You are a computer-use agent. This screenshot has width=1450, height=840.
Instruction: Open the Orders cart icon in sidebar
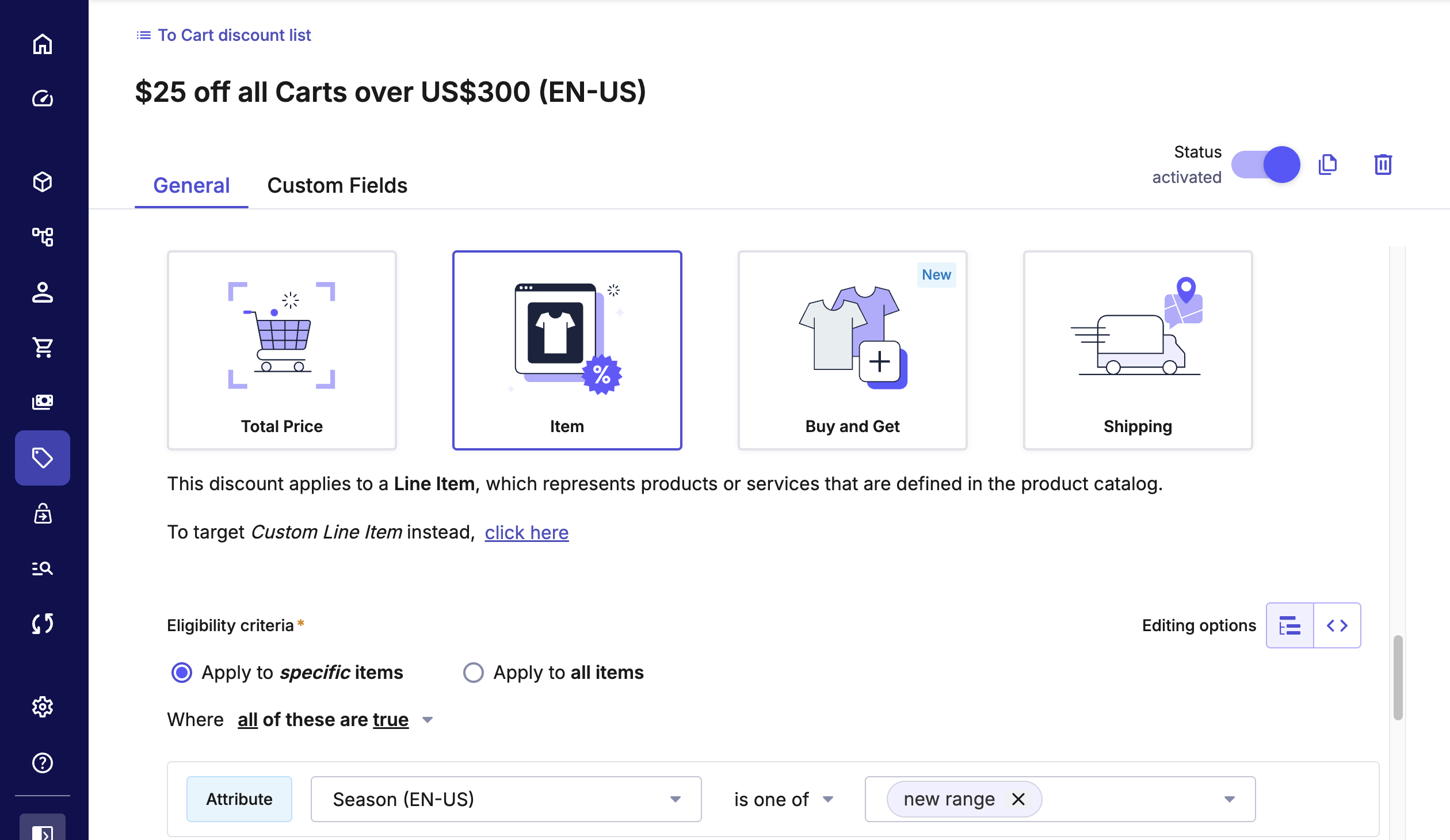43,347
